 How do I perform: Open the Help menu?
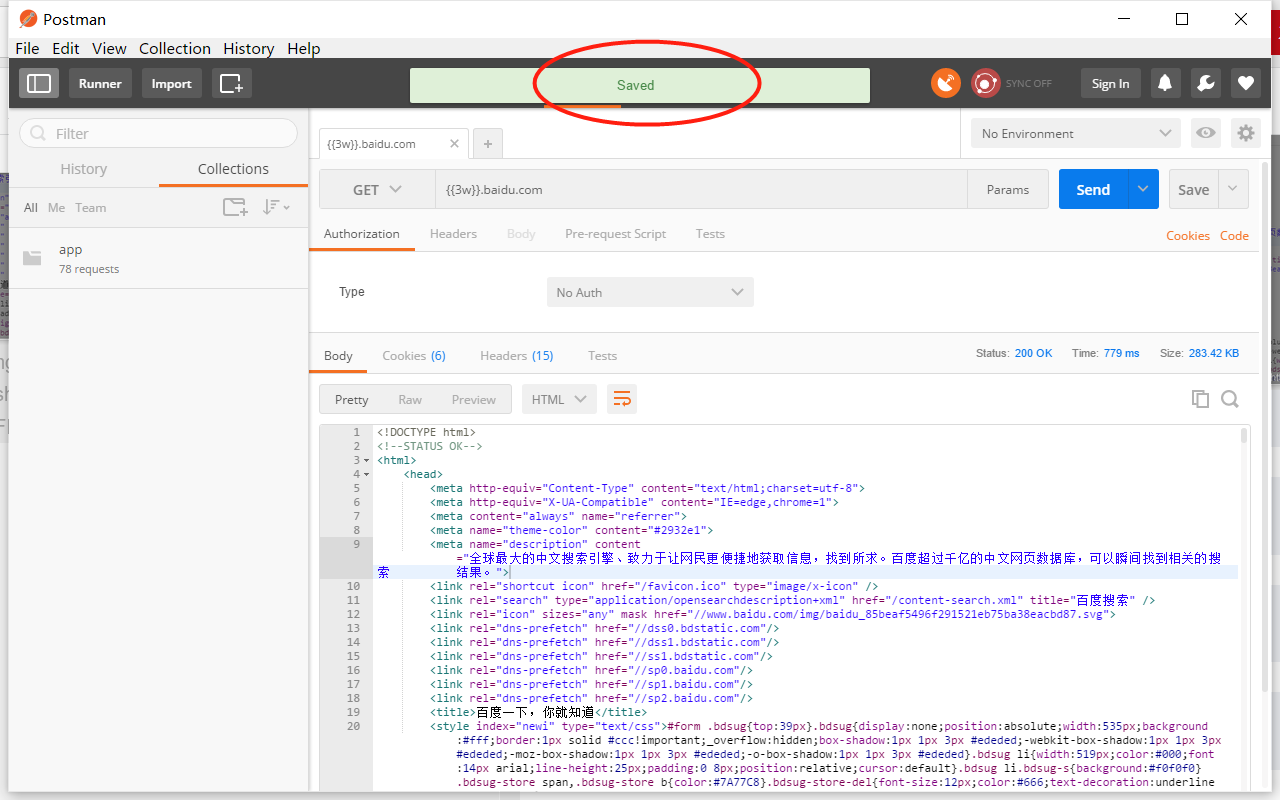click(304, 48)
